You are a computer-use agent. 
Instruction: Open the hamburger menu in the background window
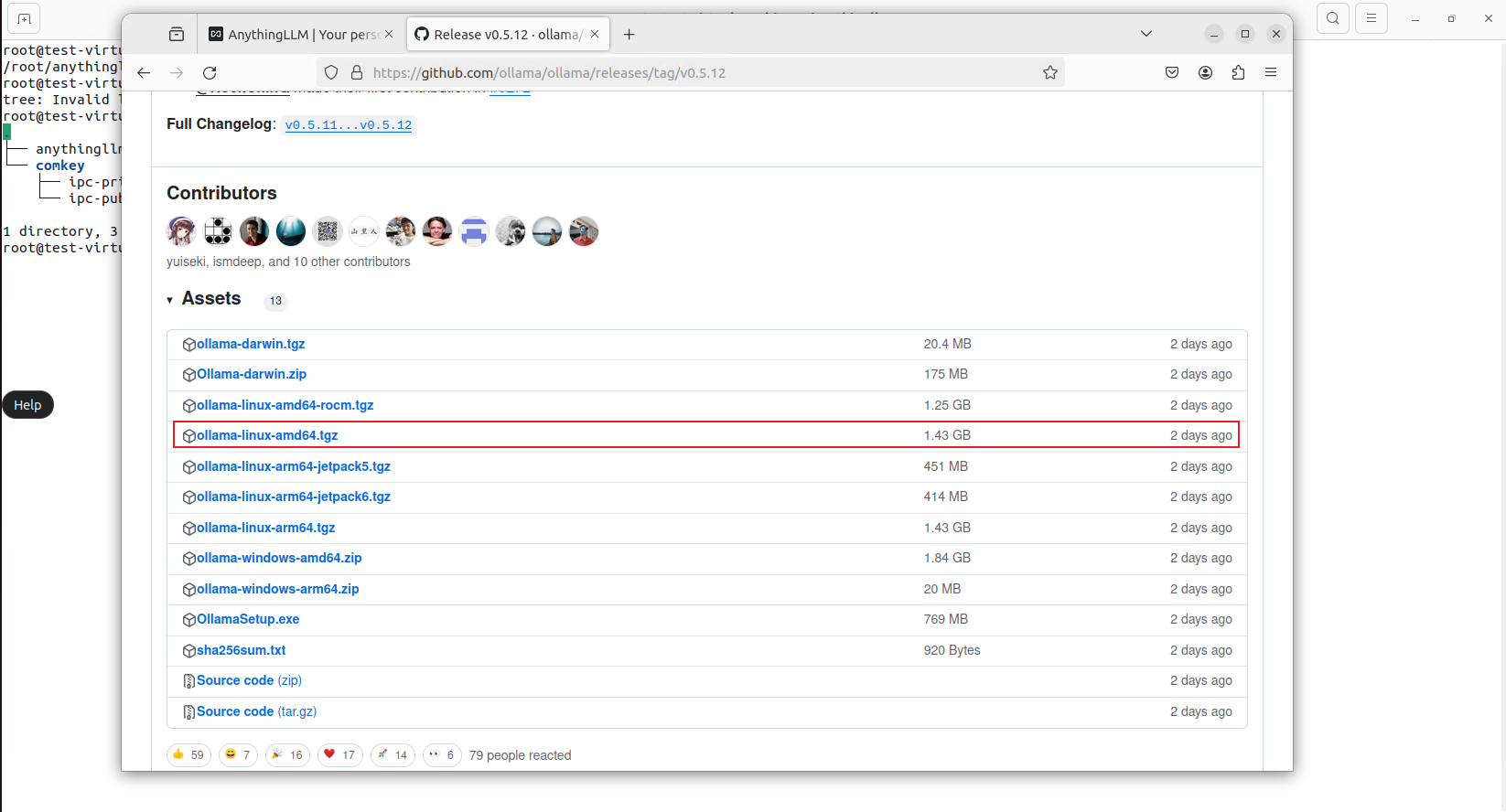[x=1372, y=18]
